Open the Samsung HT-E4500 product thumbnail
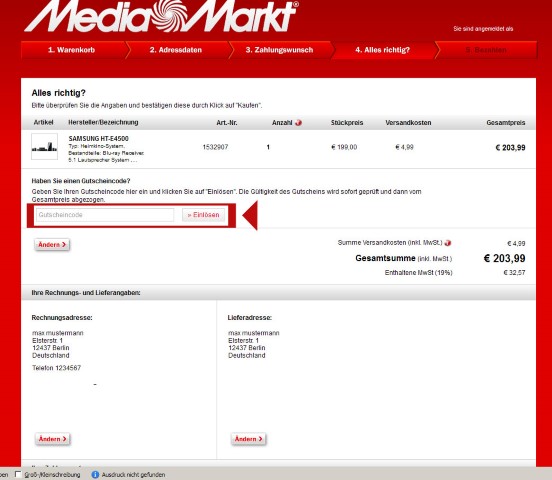This screenshot has width=552, height=480. (x=44, y=147)
